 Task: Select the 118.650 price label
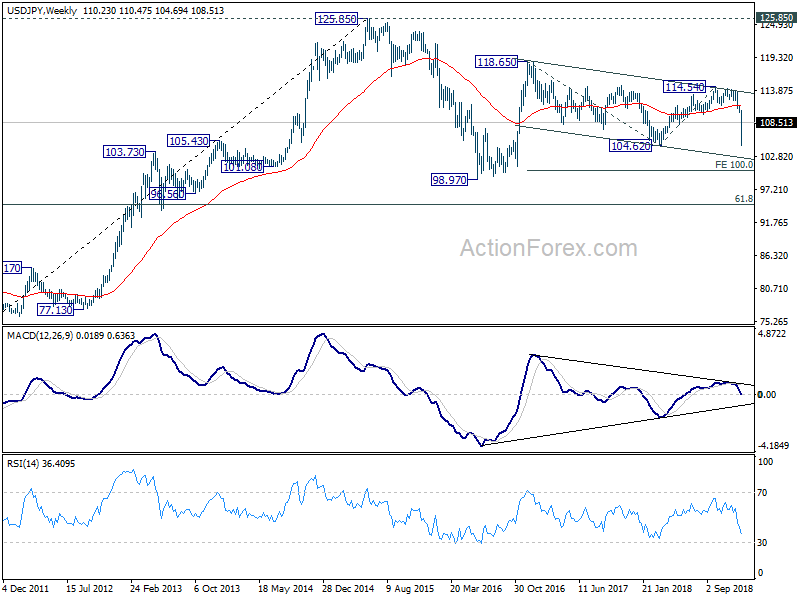pyautogui.click(x=496, y=62)
